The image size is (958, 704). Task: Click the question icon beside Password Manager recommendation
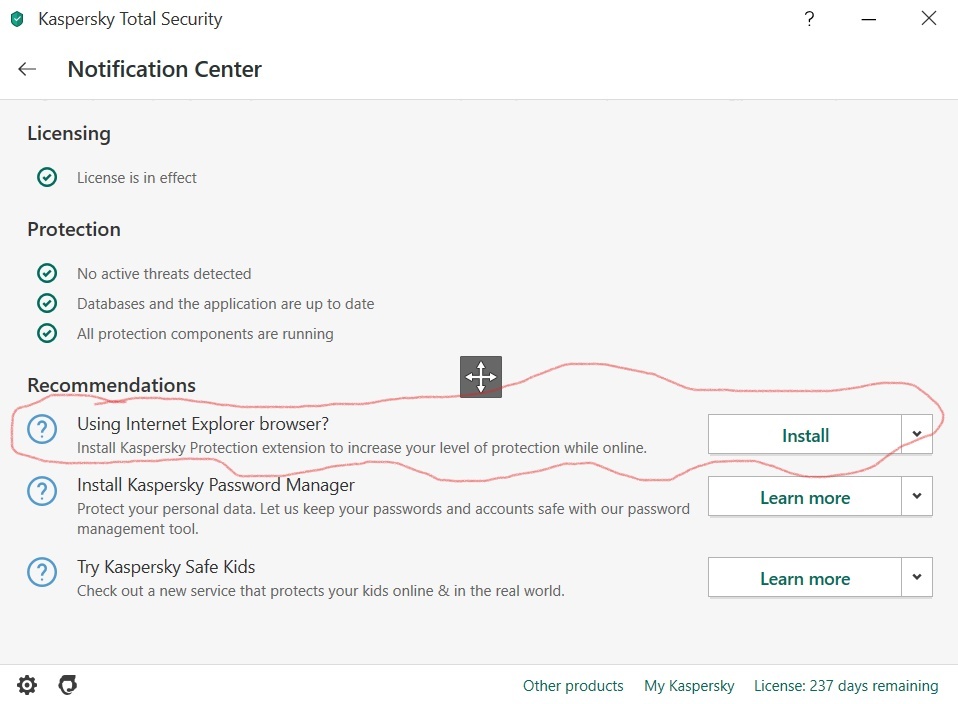(x=42, y=491)
